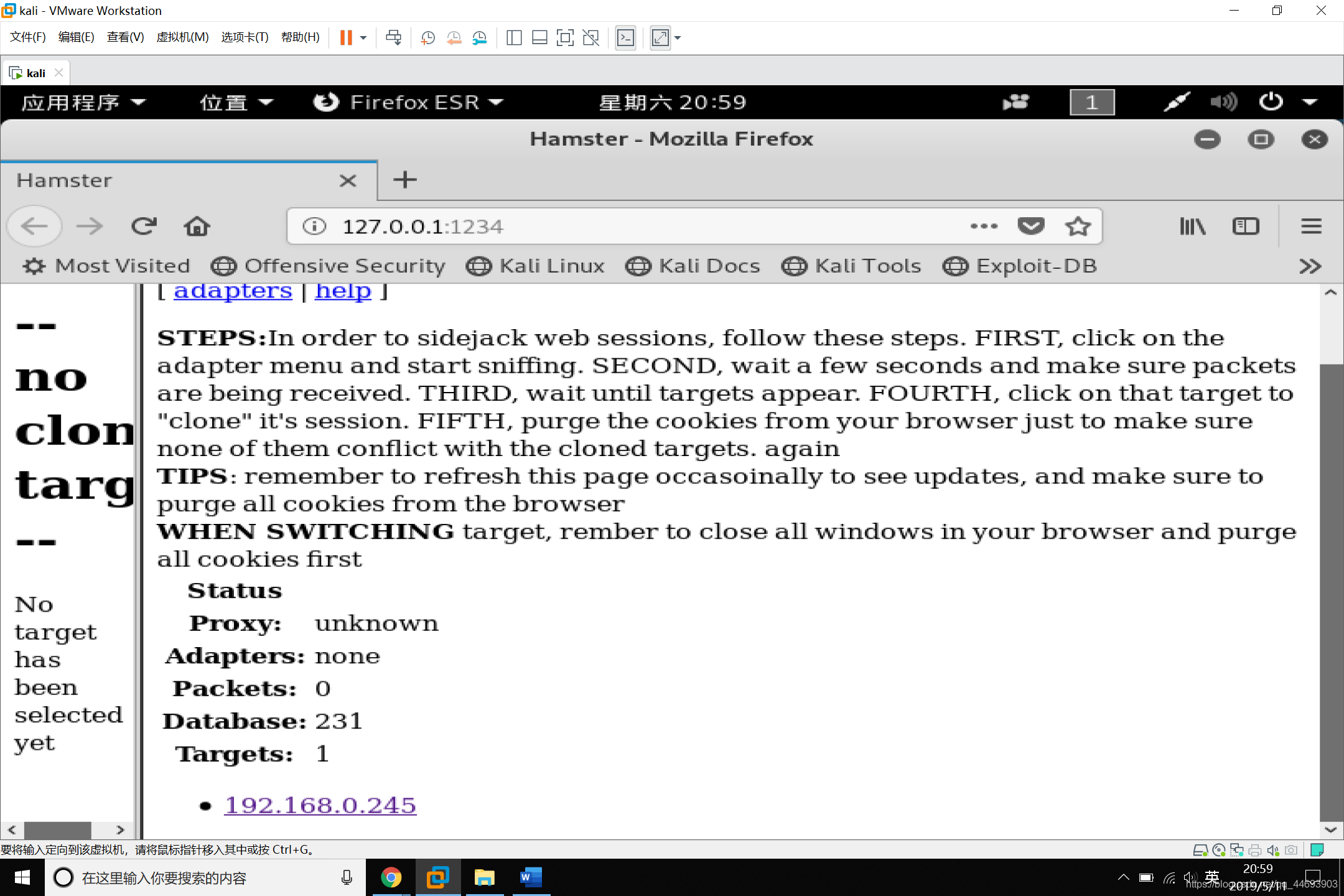Open the VMware console view icon
1344x896 pixels.
(625, 38)
